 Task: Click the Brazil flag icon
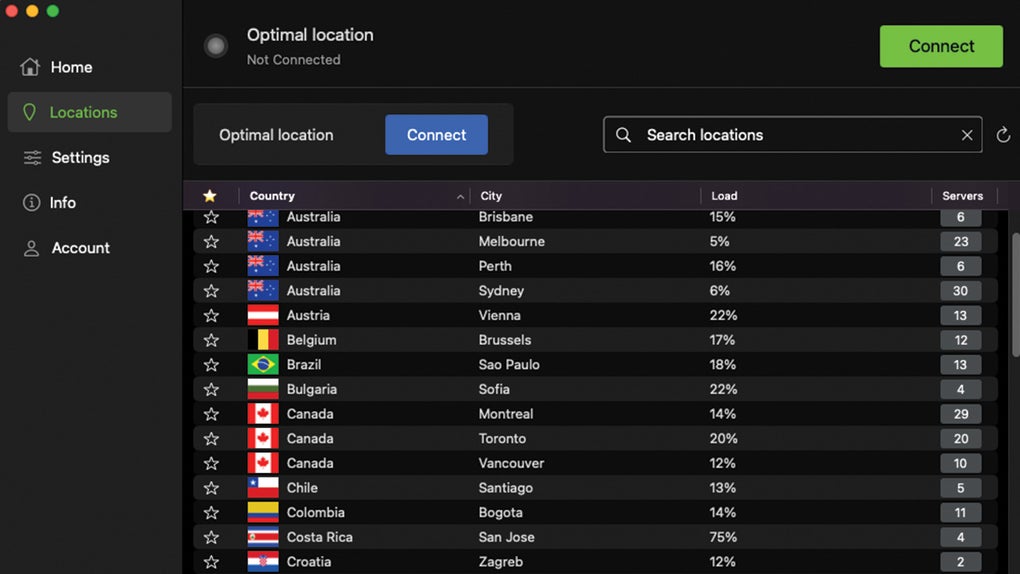(x=263, y=365)
